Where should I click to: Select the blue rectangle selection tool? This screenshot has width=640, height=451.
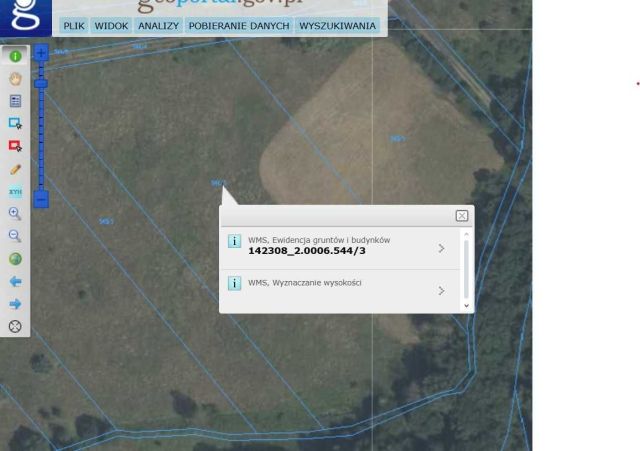click(16, 123)
